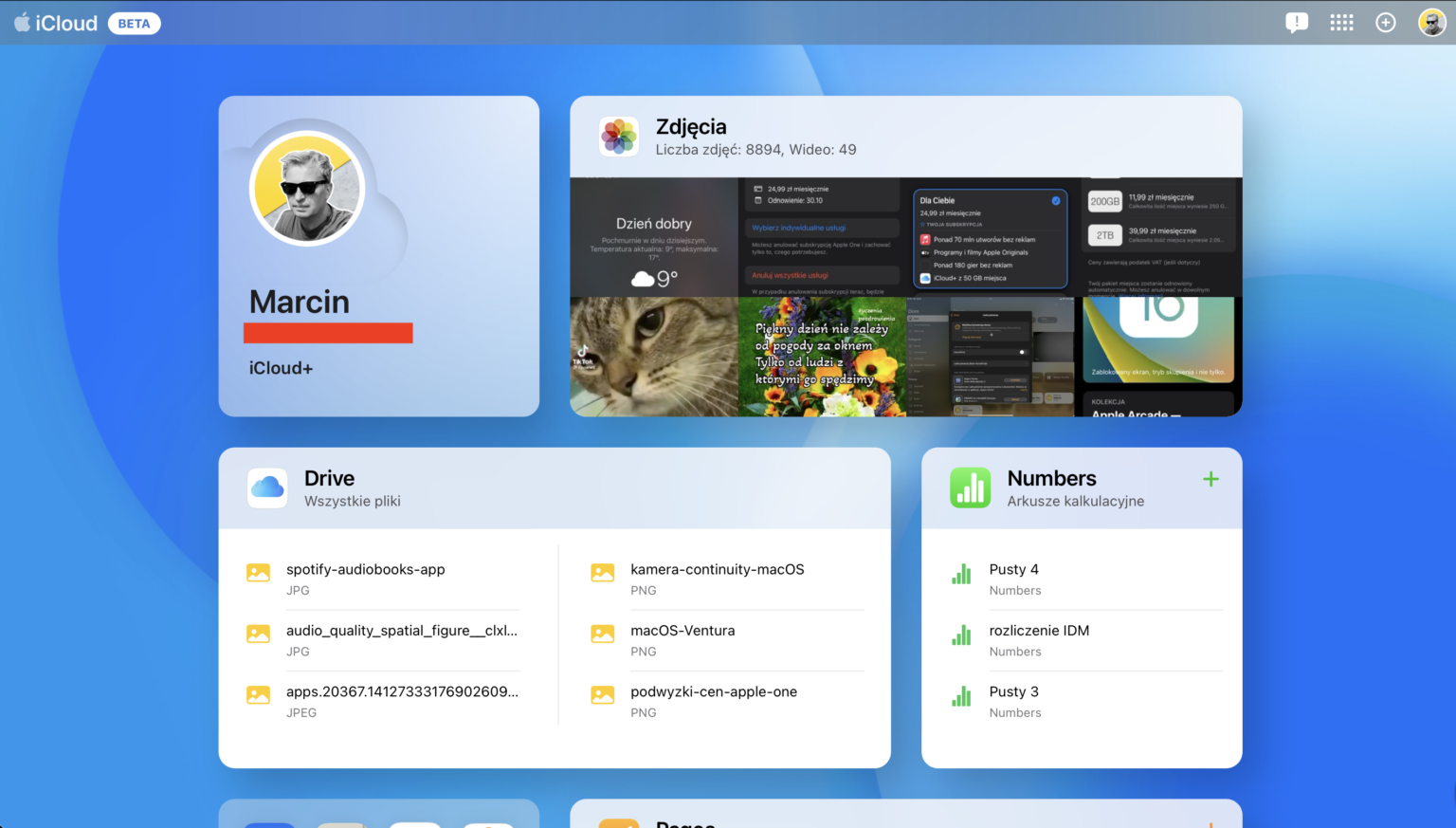Select the Pusty 3 spreadsheet
Image resolution: width=1456 pixels, height=828 pixels.
click(x=1013, y=691)
